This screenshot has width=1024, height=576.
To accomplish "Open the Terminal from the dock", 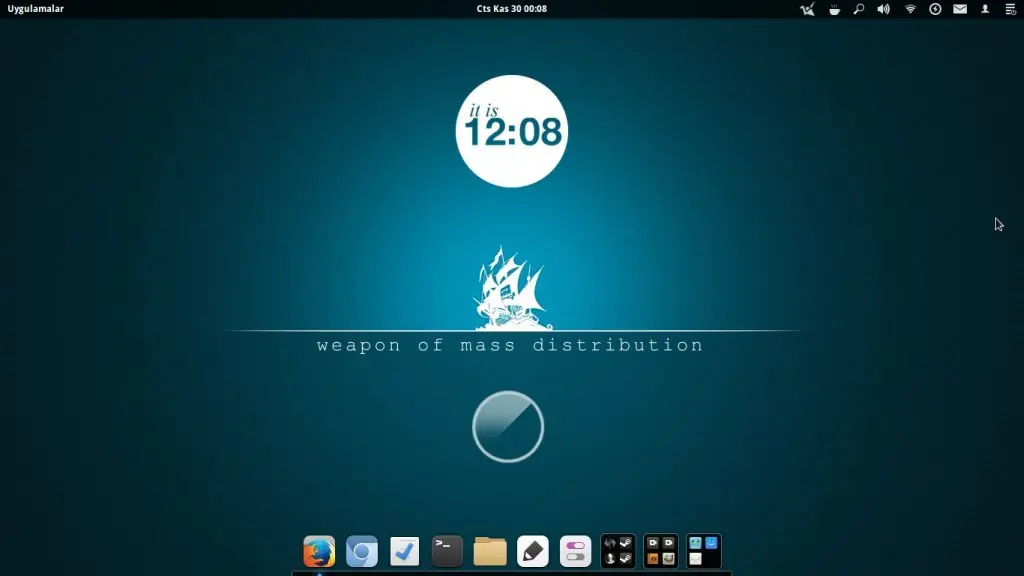I will (x=447, y=551).
